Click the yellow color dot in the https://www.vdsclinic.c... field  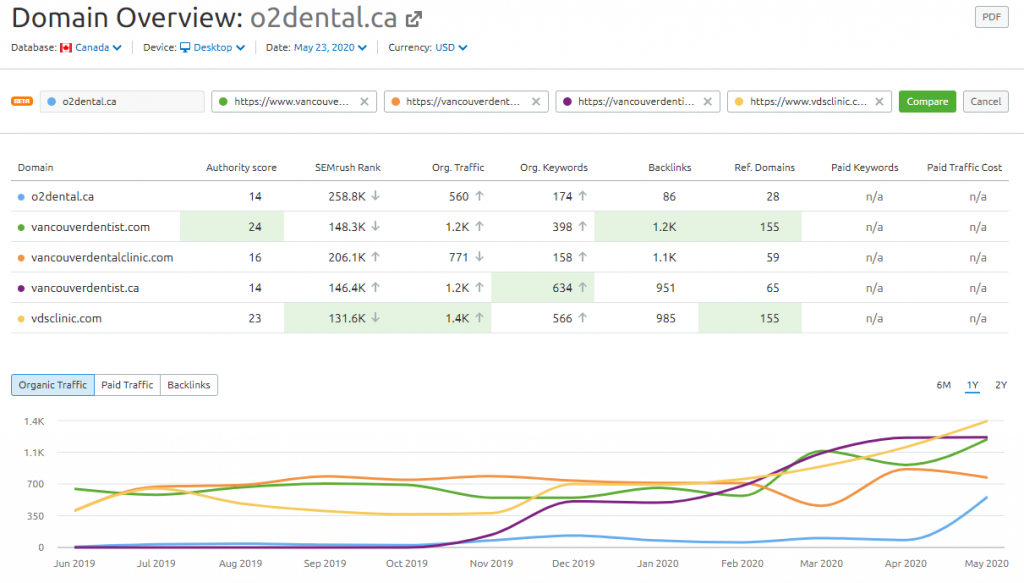[x=739, y=101]
